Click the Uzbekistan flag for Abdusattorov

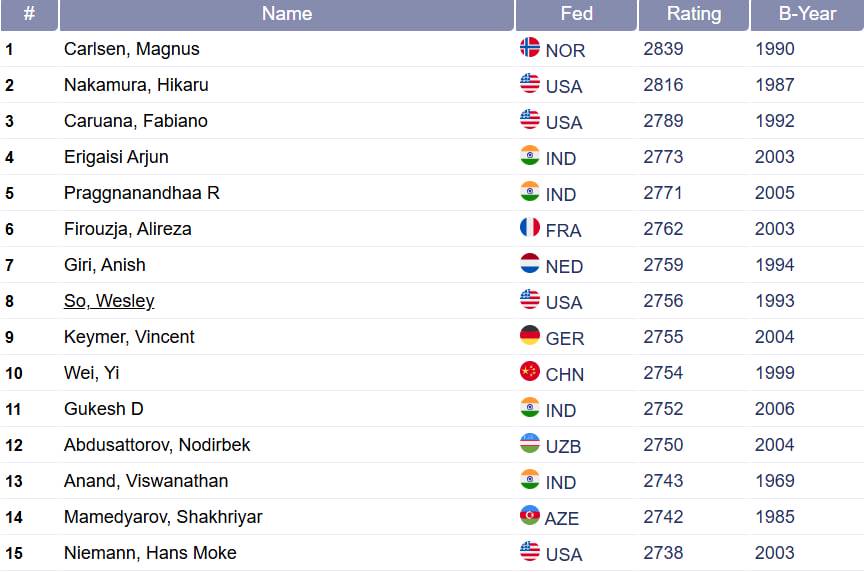[530, 444]
